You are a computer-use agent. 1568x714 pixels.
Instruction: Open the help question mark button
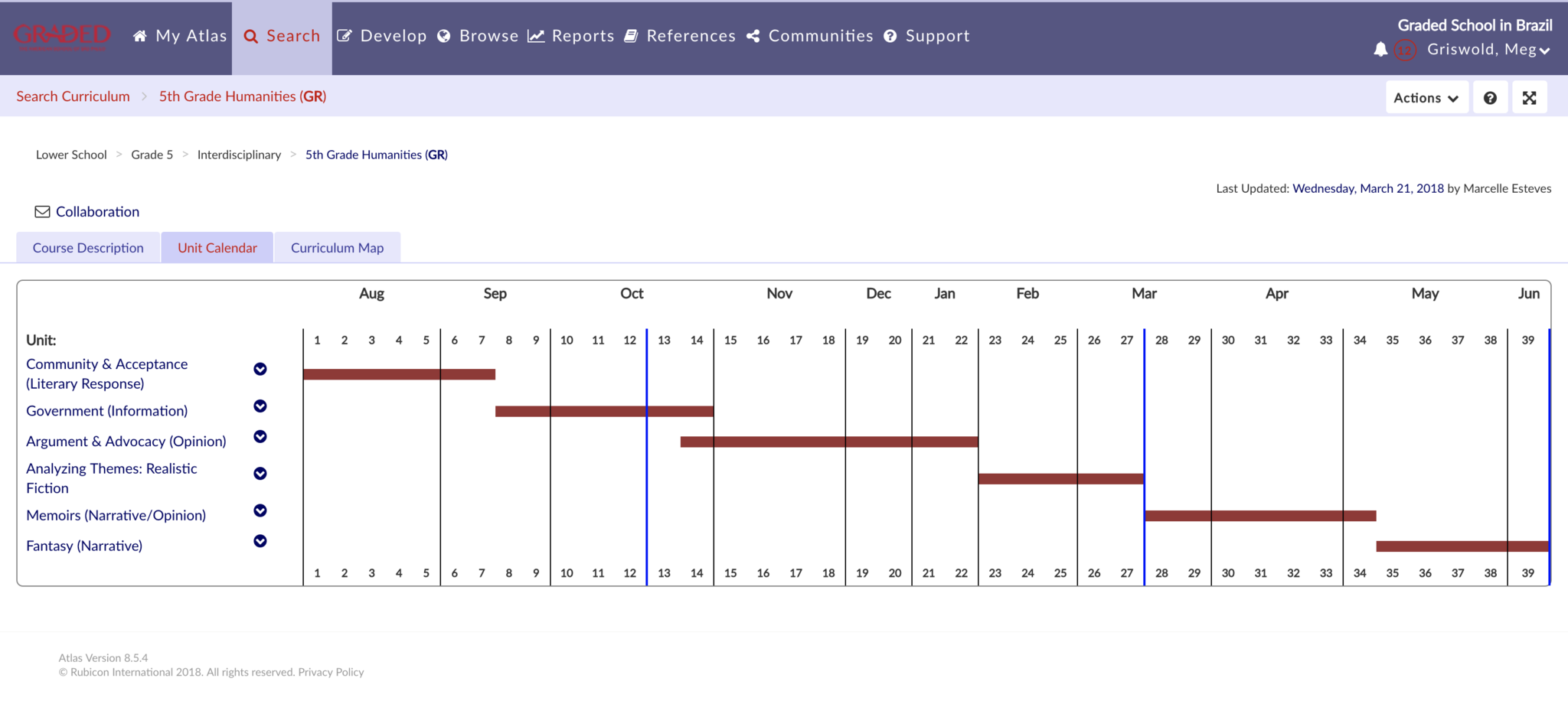1490,98
